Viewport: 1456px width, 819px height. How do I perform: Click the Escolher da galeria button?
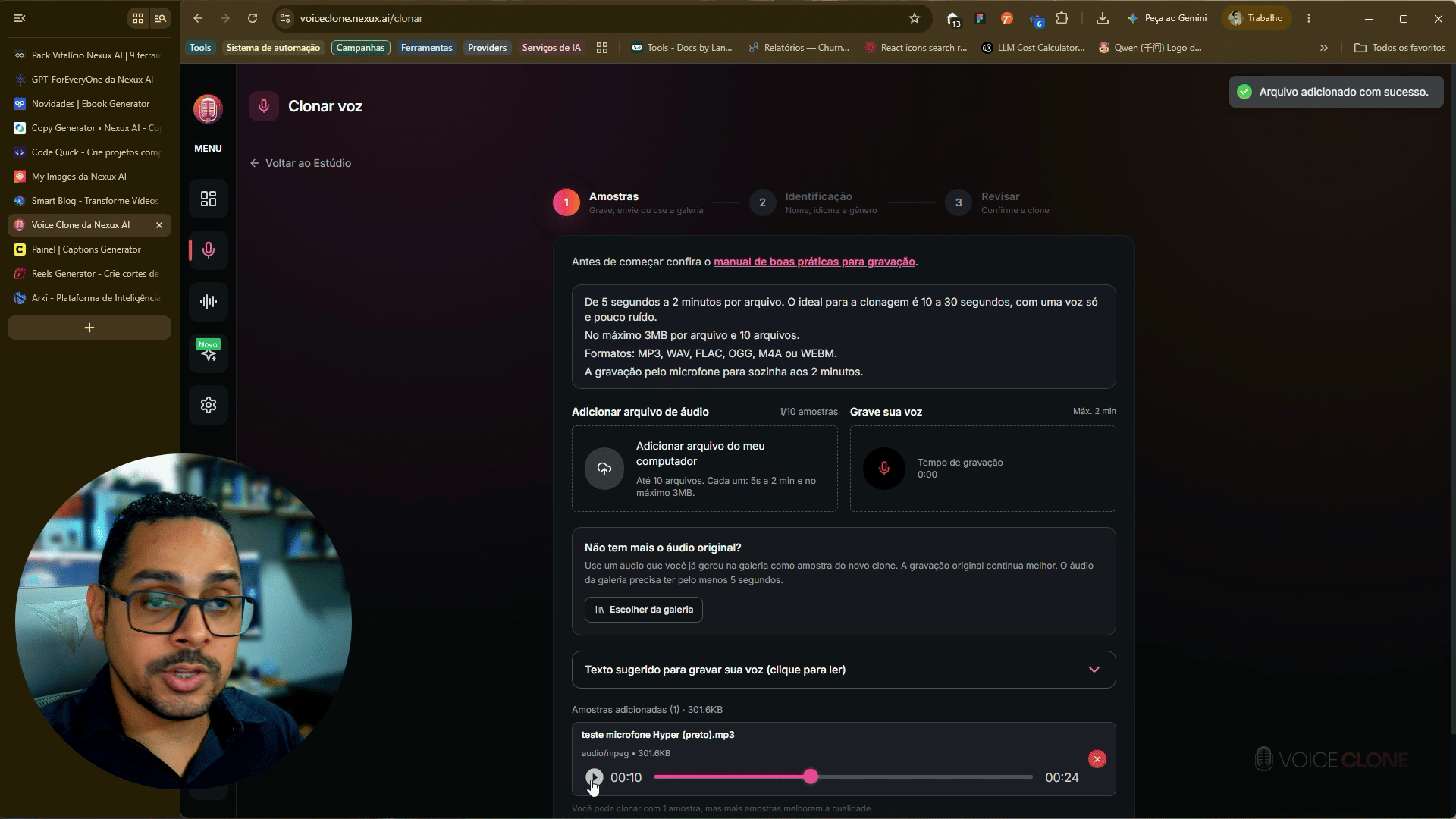pos(643,610)
